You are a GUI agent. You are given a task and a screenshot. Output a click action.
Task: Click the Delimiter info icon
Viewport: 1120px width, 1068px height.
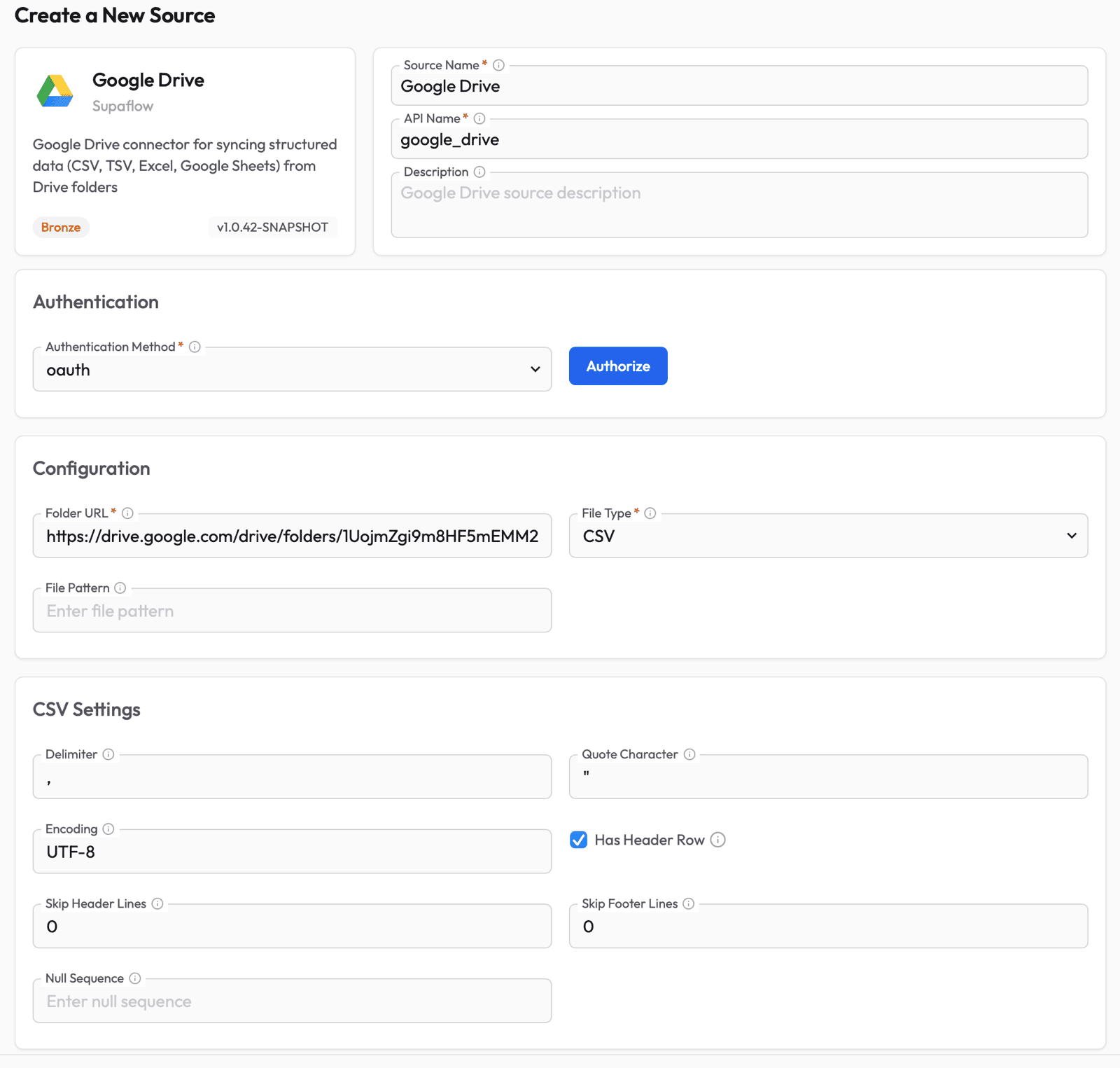[x=108, y=754]
